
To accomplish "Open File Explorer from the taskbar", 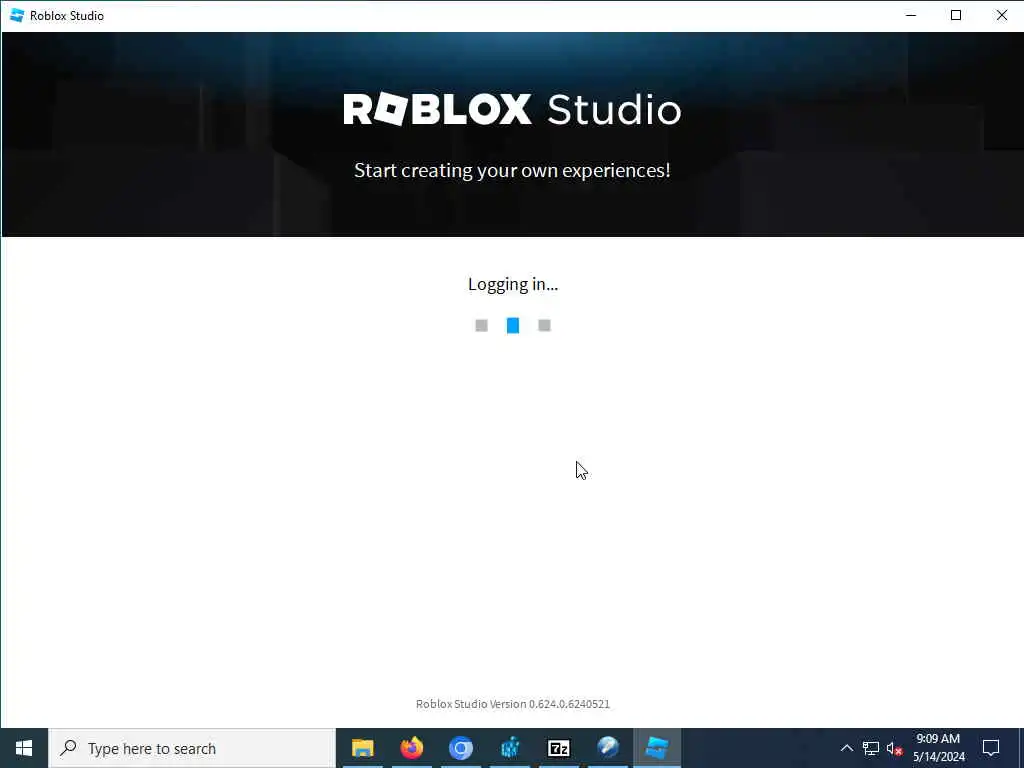I will [x=362, y=748].
